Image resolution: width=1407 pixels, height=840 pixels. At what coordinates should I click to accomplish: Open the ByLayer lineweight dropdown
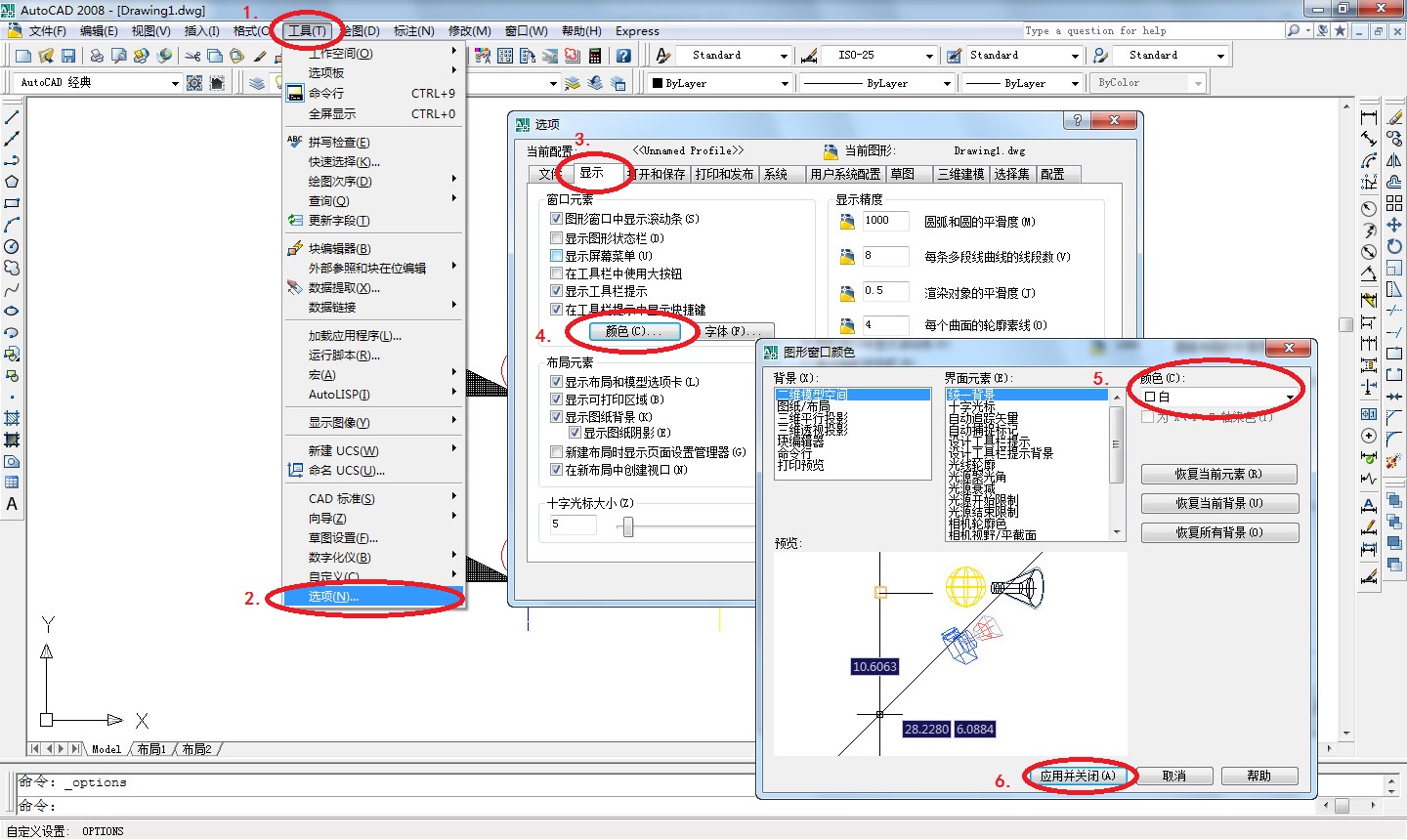[1021, 84]
